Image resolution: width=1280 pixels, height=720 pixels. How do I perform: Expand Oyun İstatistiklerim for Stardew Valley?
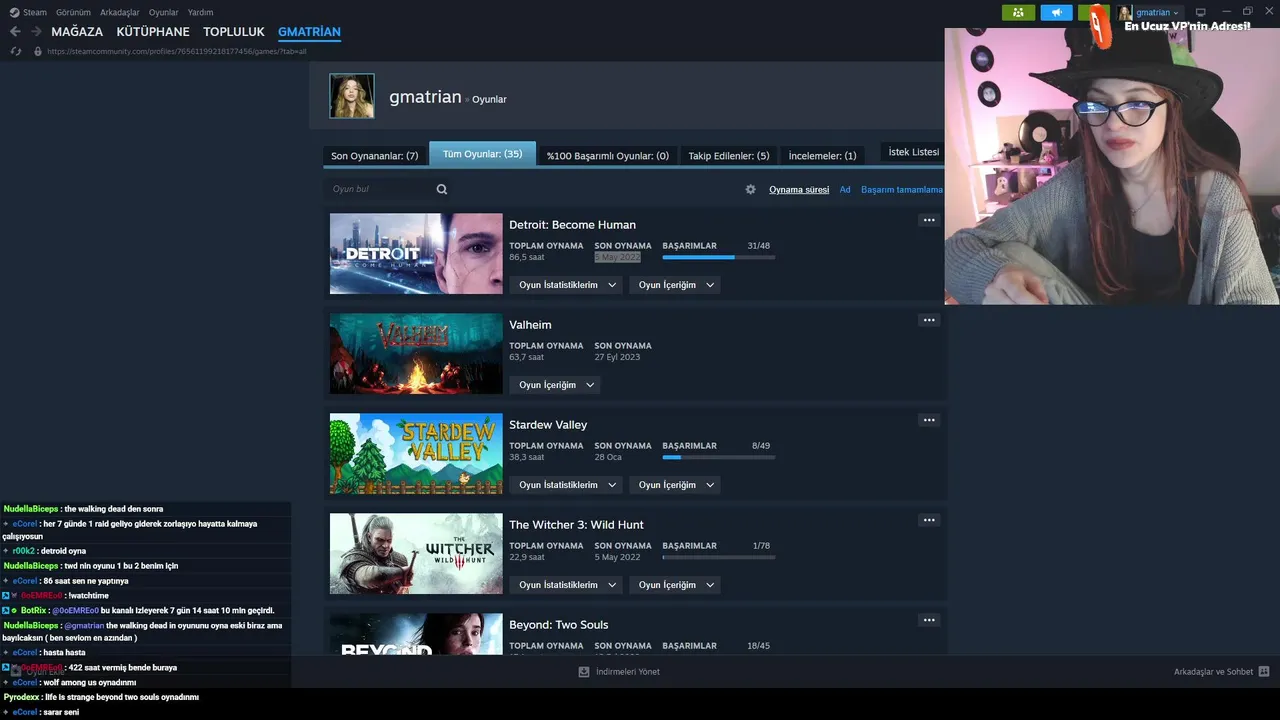tap(566, 485)
